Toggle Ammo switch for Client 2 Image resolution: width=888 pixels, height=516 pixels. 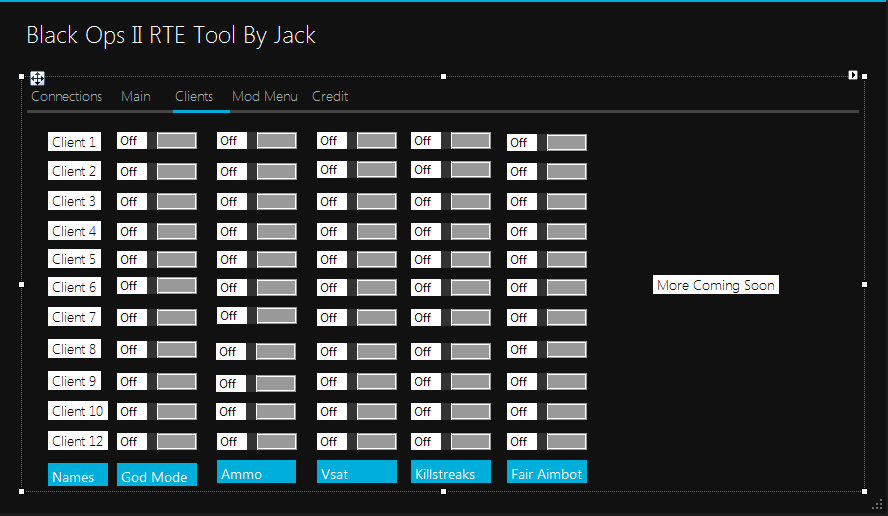pyautogui.click(x=257, y=171)
